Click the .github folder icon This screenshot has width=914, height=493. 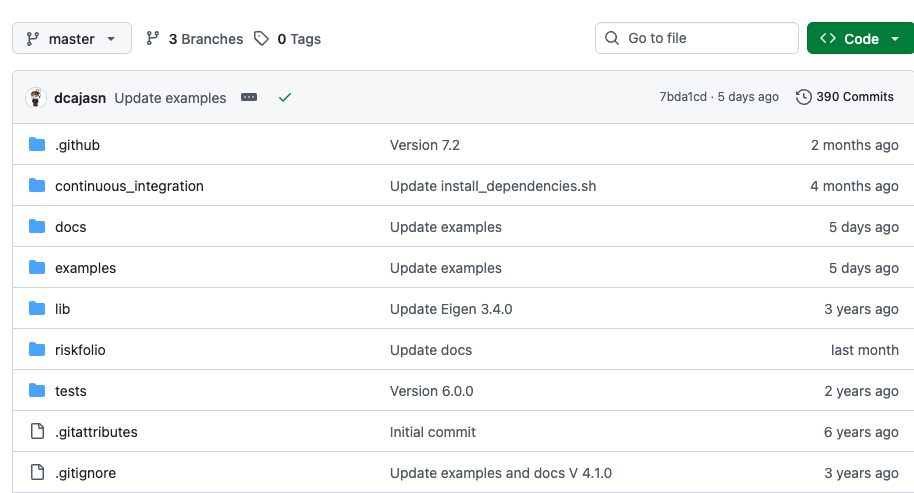(x=37, y=145)
